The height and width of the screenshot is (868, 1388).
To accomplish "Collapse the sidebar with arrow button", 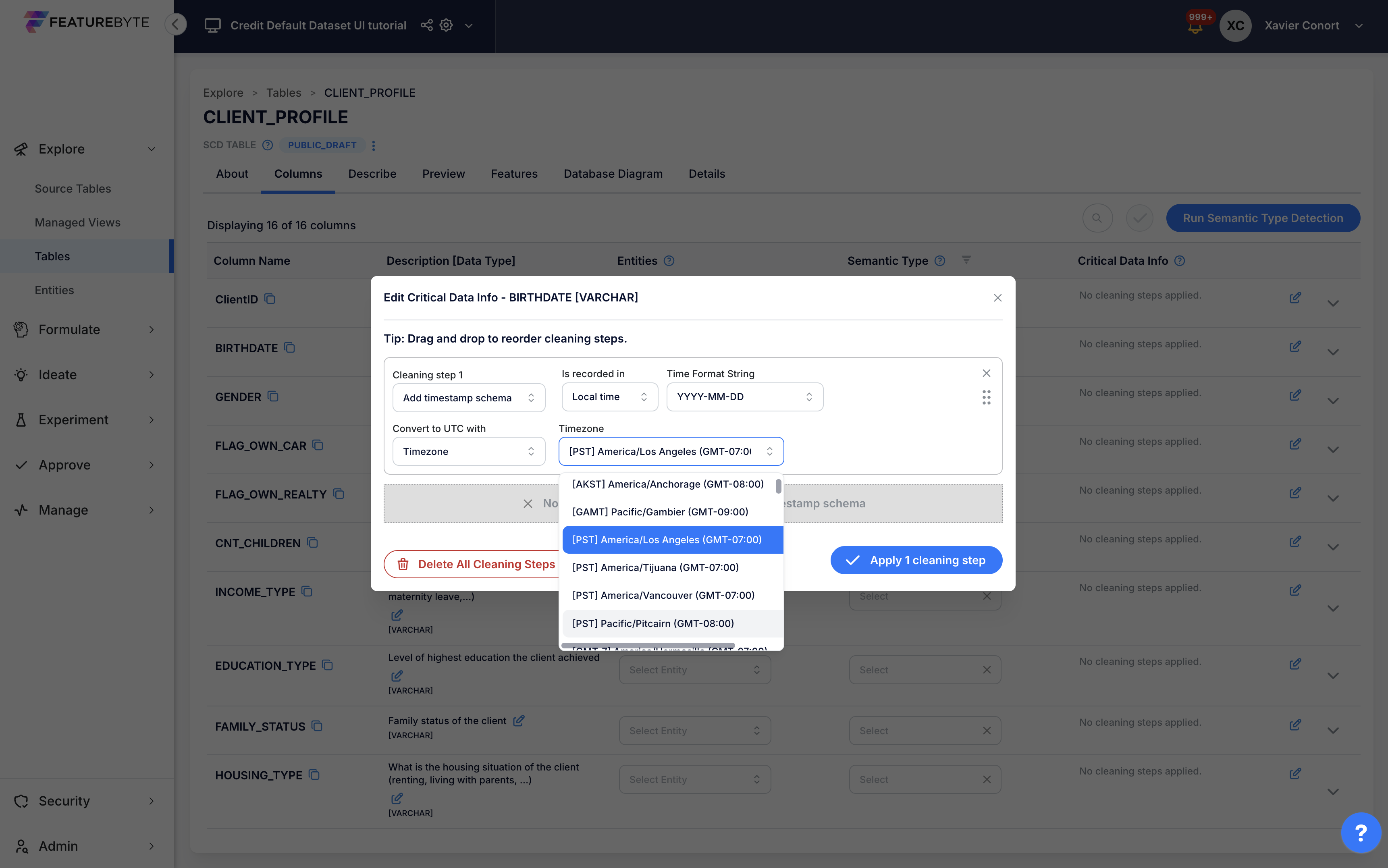I will 176,25.
